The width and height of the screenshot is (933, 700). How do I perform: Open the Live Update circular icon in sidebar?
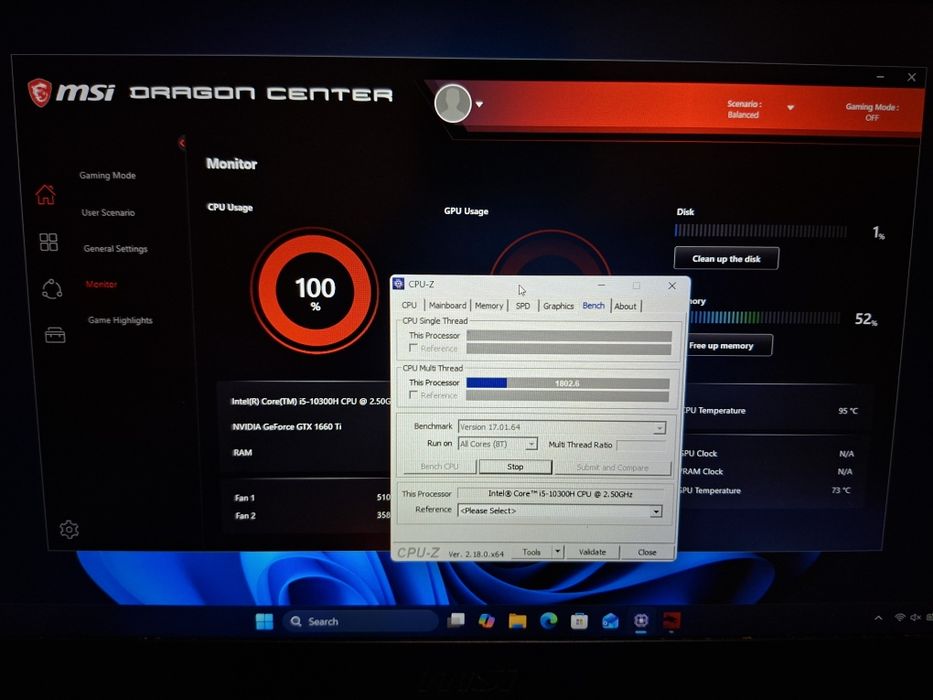[52, 289]
